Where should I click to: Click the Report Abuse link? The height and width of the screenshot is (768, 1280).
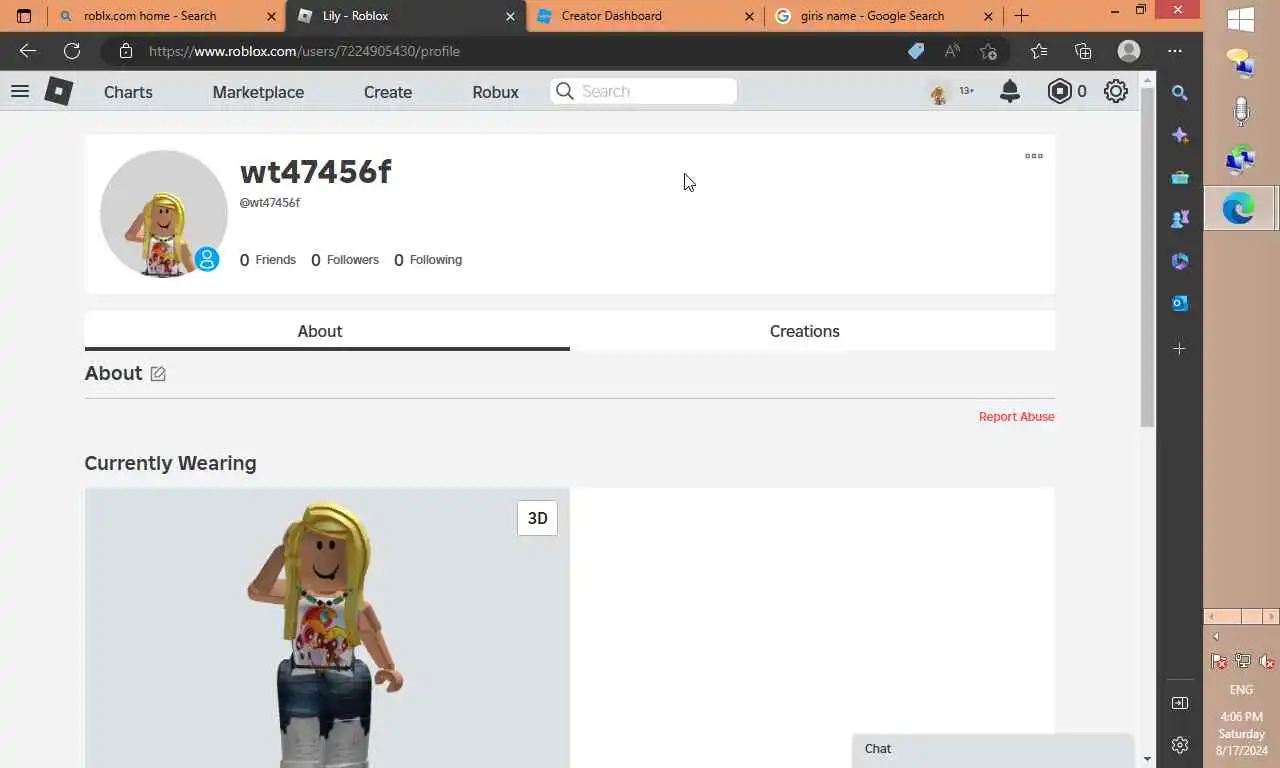pos(1016,417)
